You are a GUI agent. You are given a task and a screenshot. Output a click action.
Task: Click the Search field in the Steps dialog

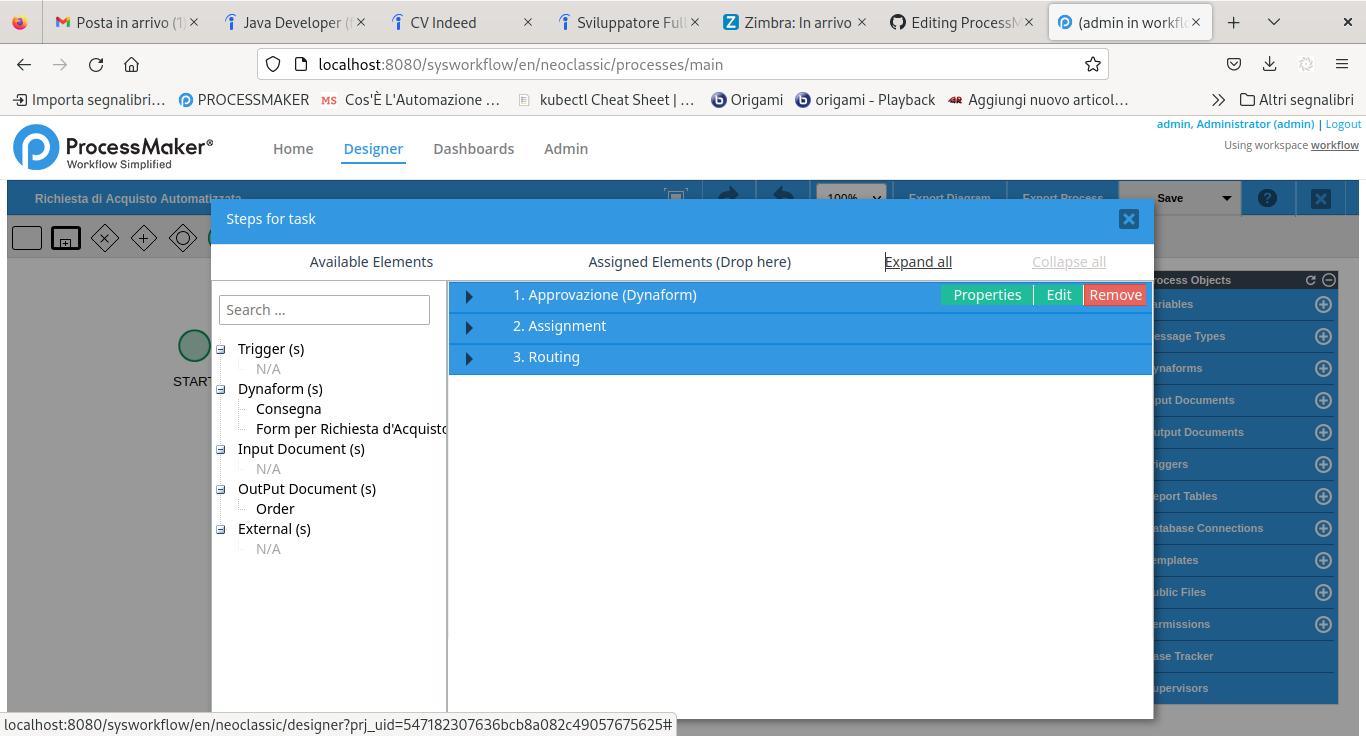pos(324,310)
